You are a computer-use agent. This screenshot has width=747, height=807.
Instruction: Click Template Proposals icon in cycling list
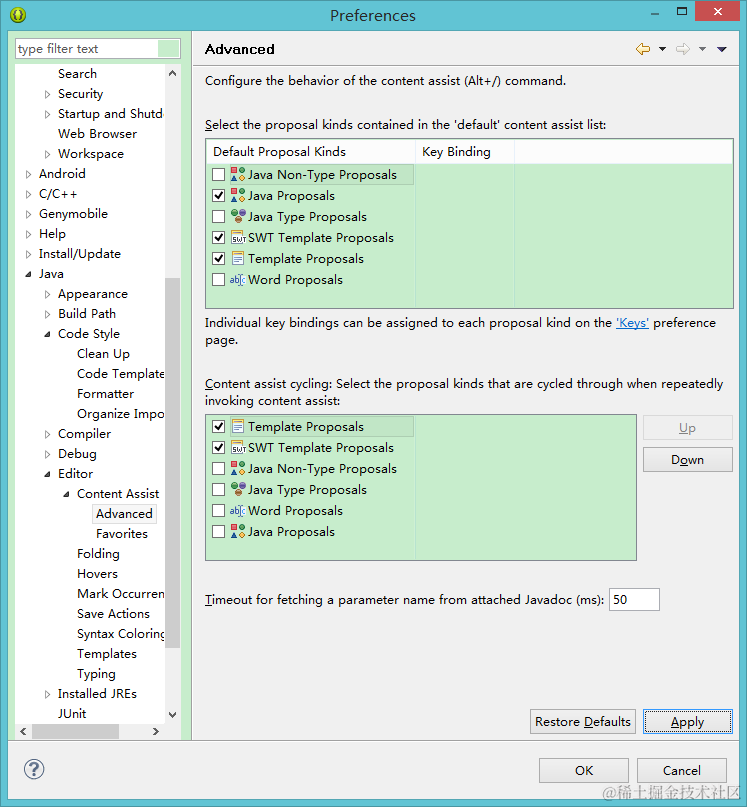pos(238,426)
